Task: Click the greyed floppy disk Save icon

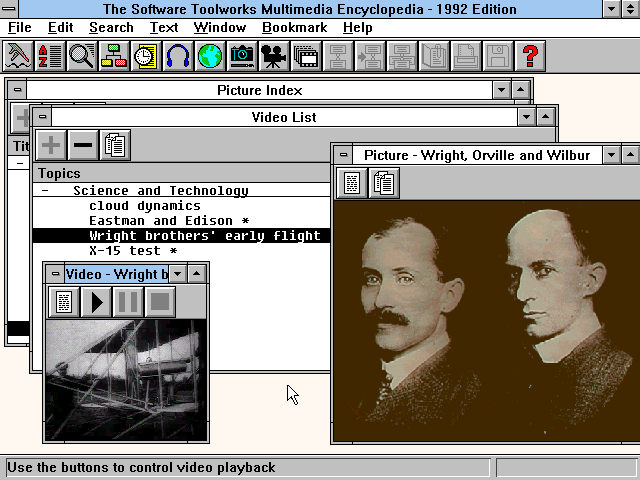Action: (498, 56)
